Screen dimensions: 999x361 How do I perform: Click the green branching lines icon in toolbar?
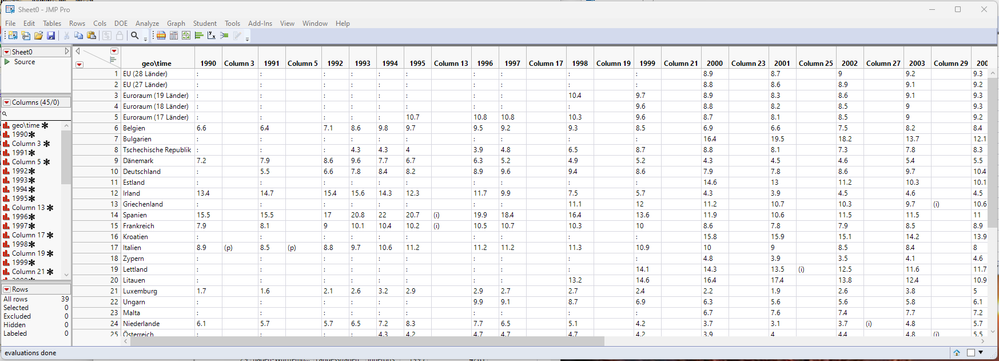[x=224, y=36]
